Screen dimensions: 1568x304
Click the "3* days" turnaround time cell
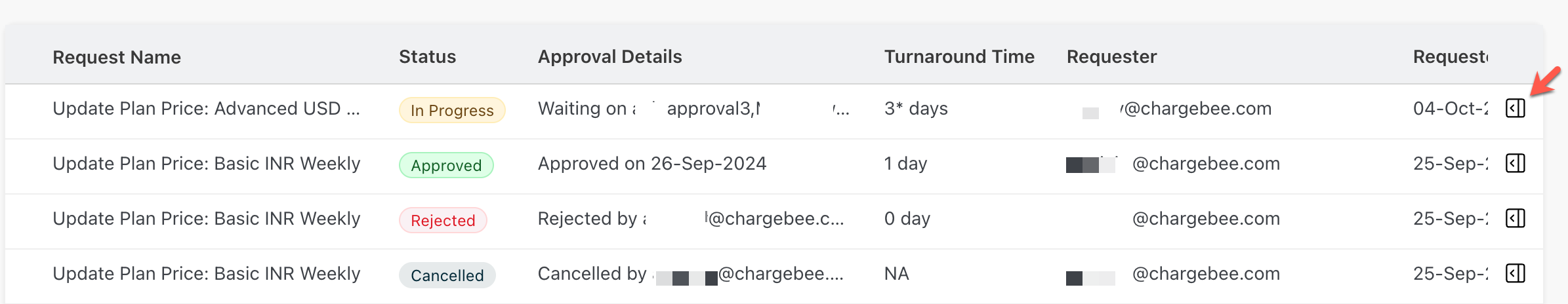(916, 109)
